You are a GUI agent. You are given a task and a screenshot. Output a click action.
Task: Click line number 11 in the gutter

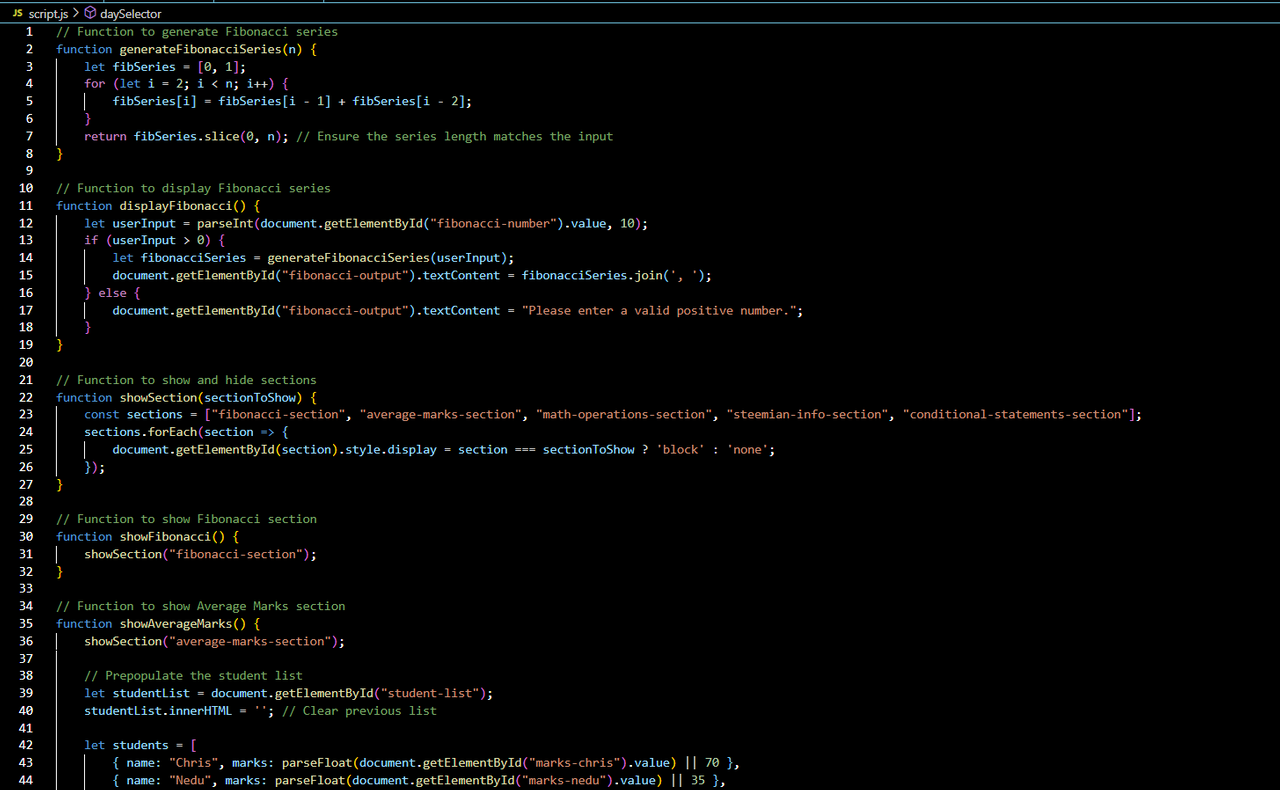click(26, 205)
